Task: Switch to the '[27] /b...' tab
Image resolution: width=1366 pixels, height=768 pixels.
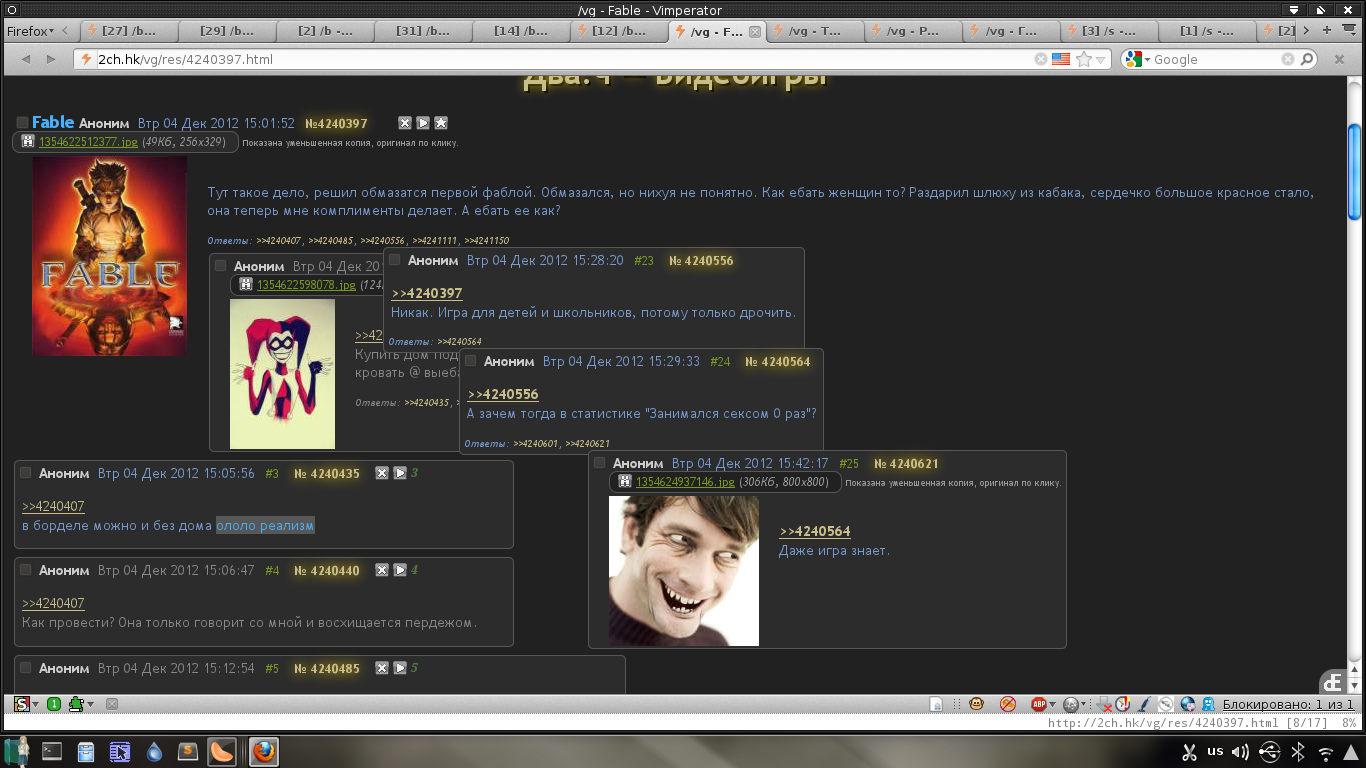Action: (129, 31)
